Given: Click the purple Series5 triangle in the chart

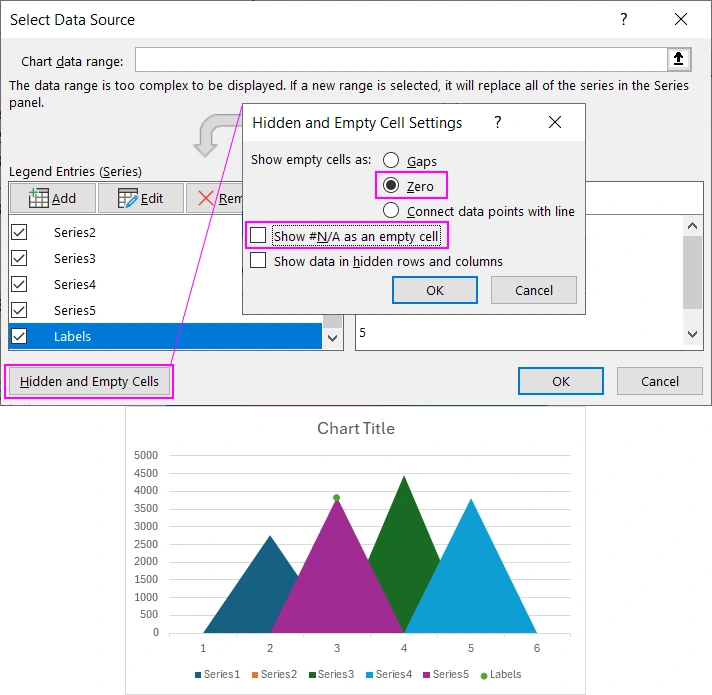Looking at the screenshot, I should pyautogui.click(x=336, y=580).
